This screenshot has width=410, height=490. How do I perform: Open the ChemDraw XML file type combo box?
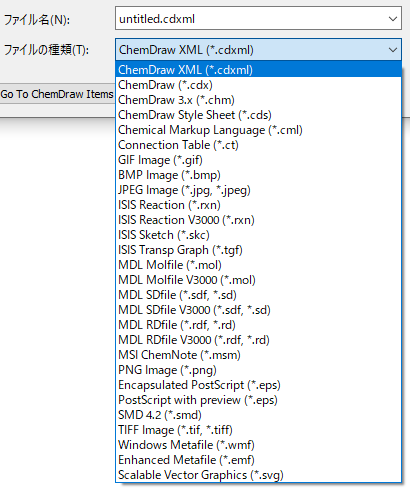258,50
